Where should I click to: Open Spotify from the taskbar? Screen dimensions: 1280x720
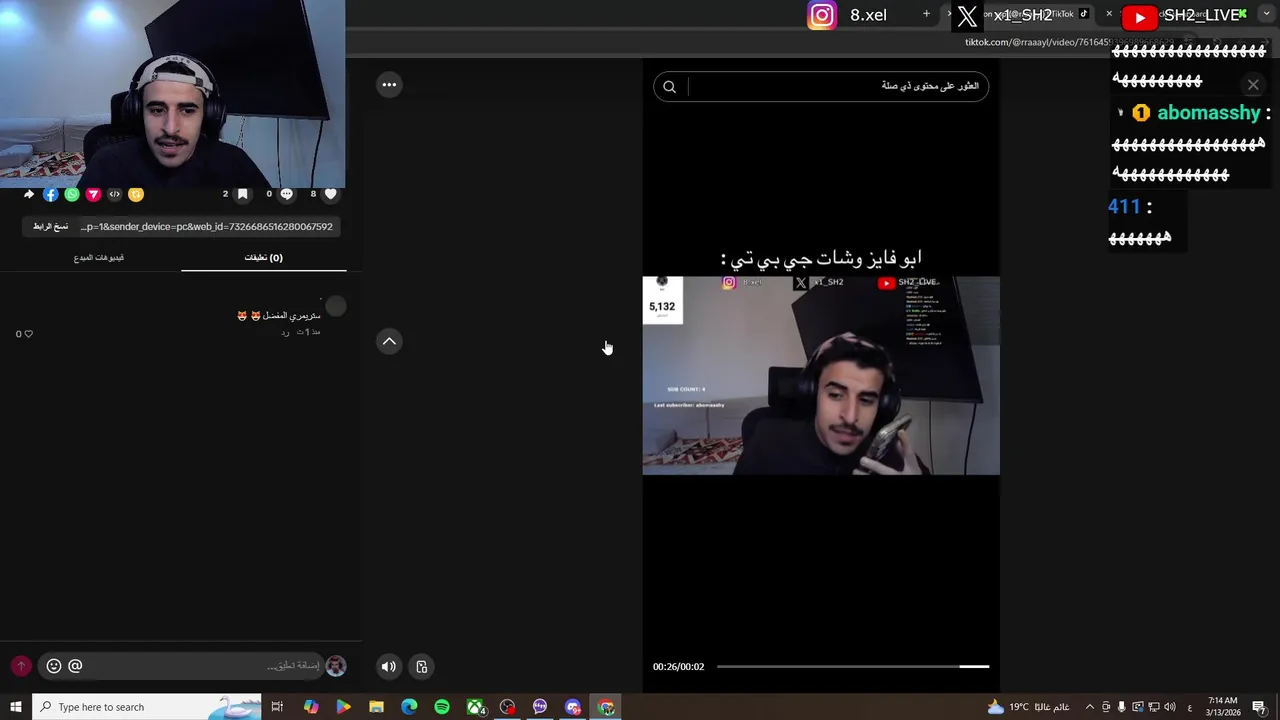coord(442,707)
